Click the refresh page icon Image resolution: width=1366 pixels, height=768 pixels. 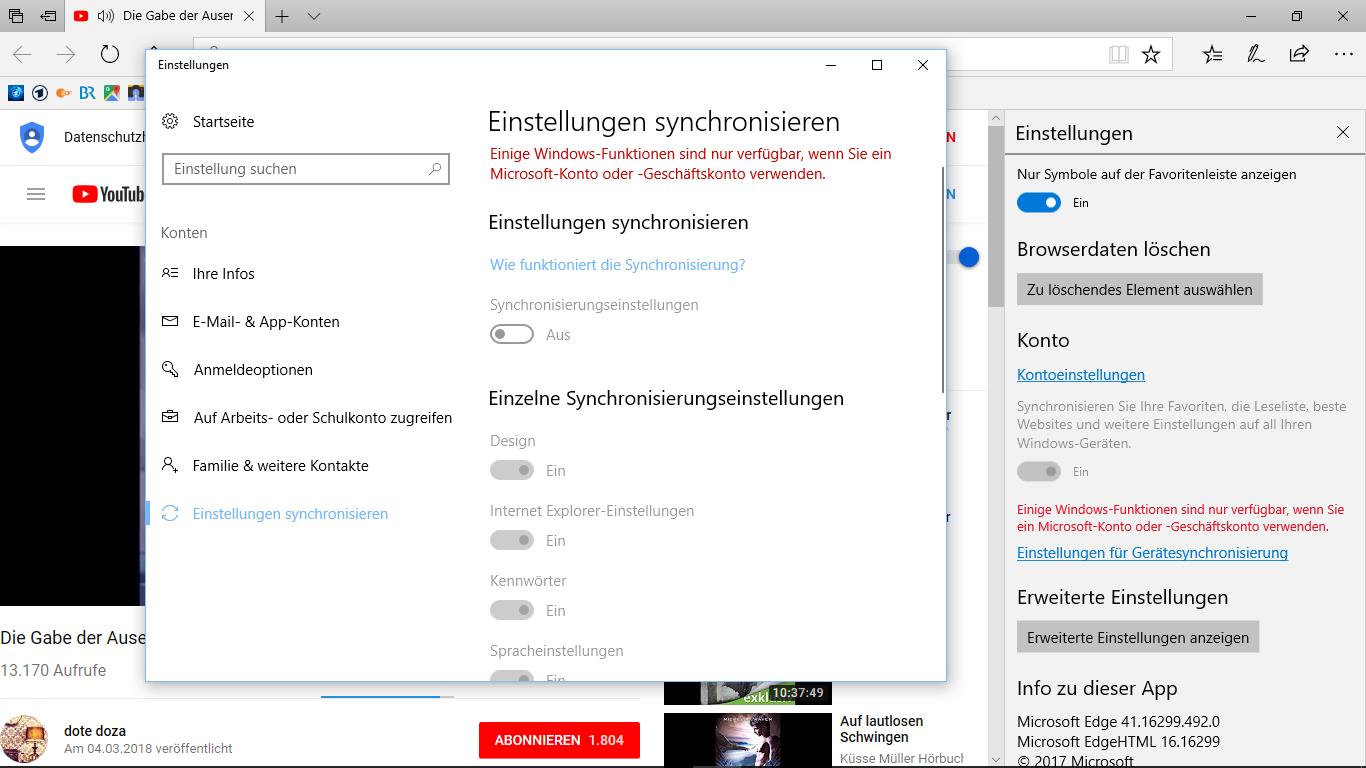(110, 55)
